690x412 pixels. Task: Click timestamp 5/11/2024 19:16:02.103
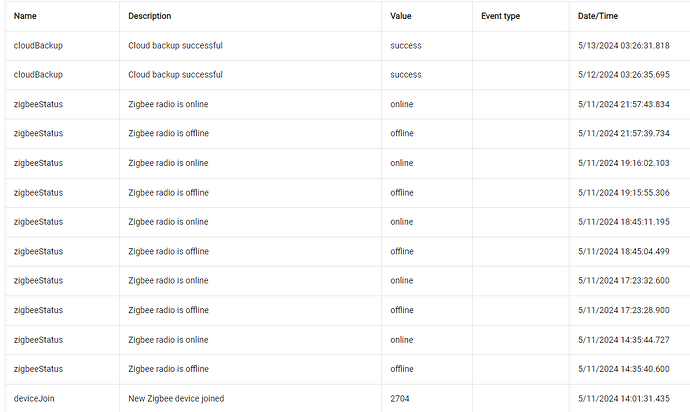pyautogui.click(x=624, y=163)
